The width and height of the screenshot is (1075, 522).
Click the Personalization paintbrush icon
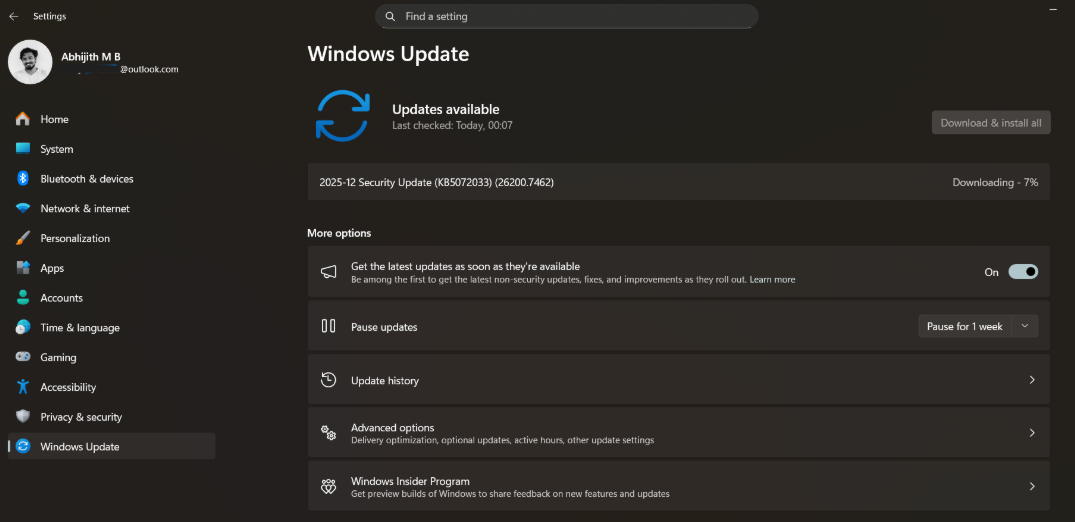pyautogui.click(x=22, y=238)
